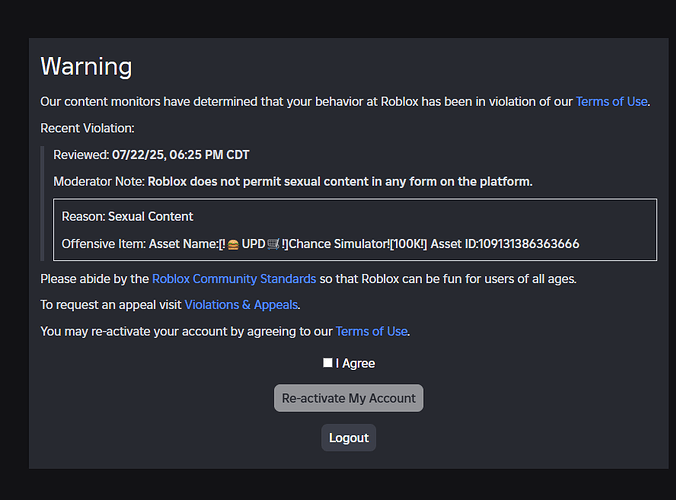Click the 'Chance Simulator![100K!]' asset name text

point(357,244)
